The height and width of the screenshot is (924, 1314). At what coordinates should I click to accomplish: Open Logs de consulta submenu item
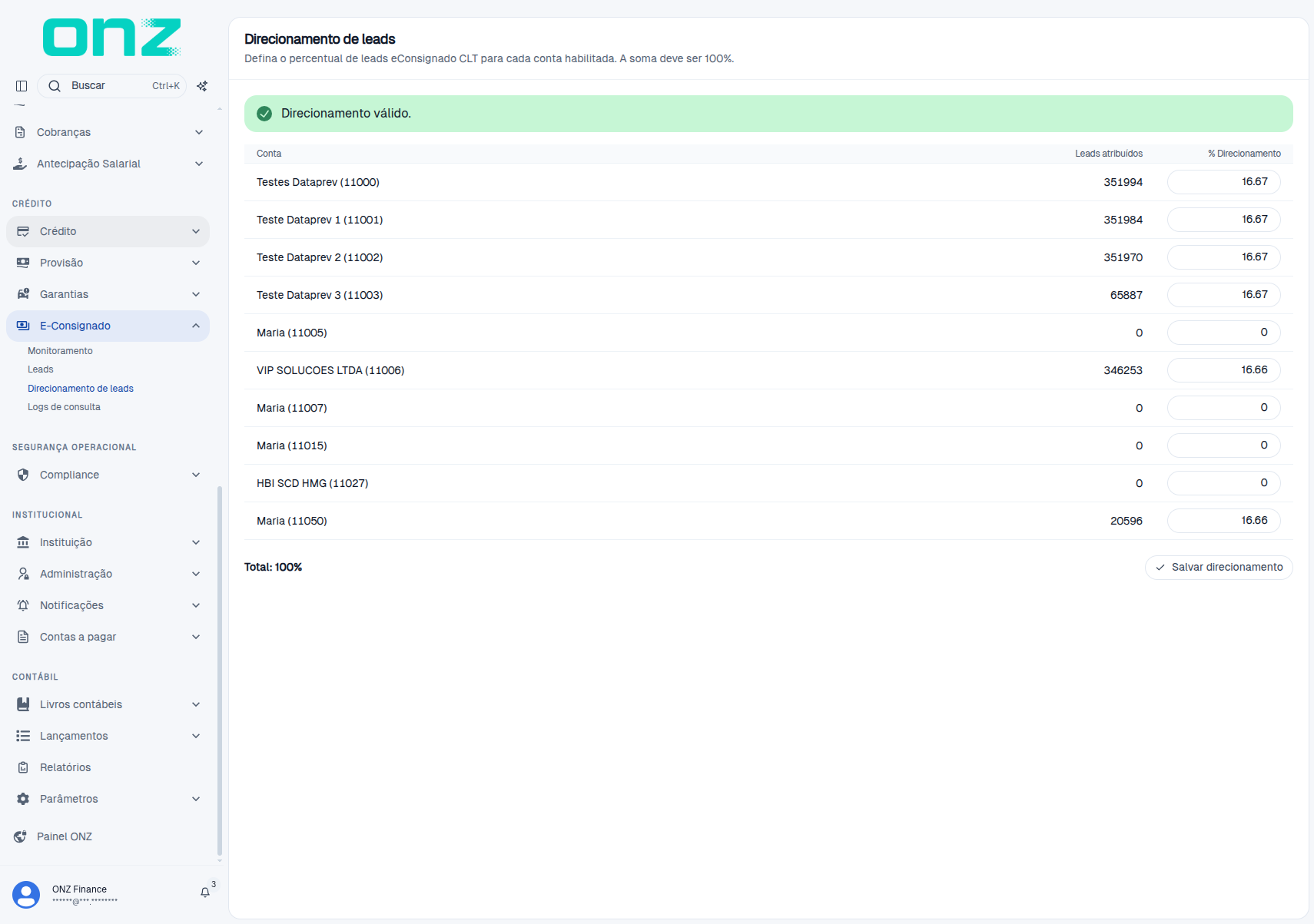[64, 407]
